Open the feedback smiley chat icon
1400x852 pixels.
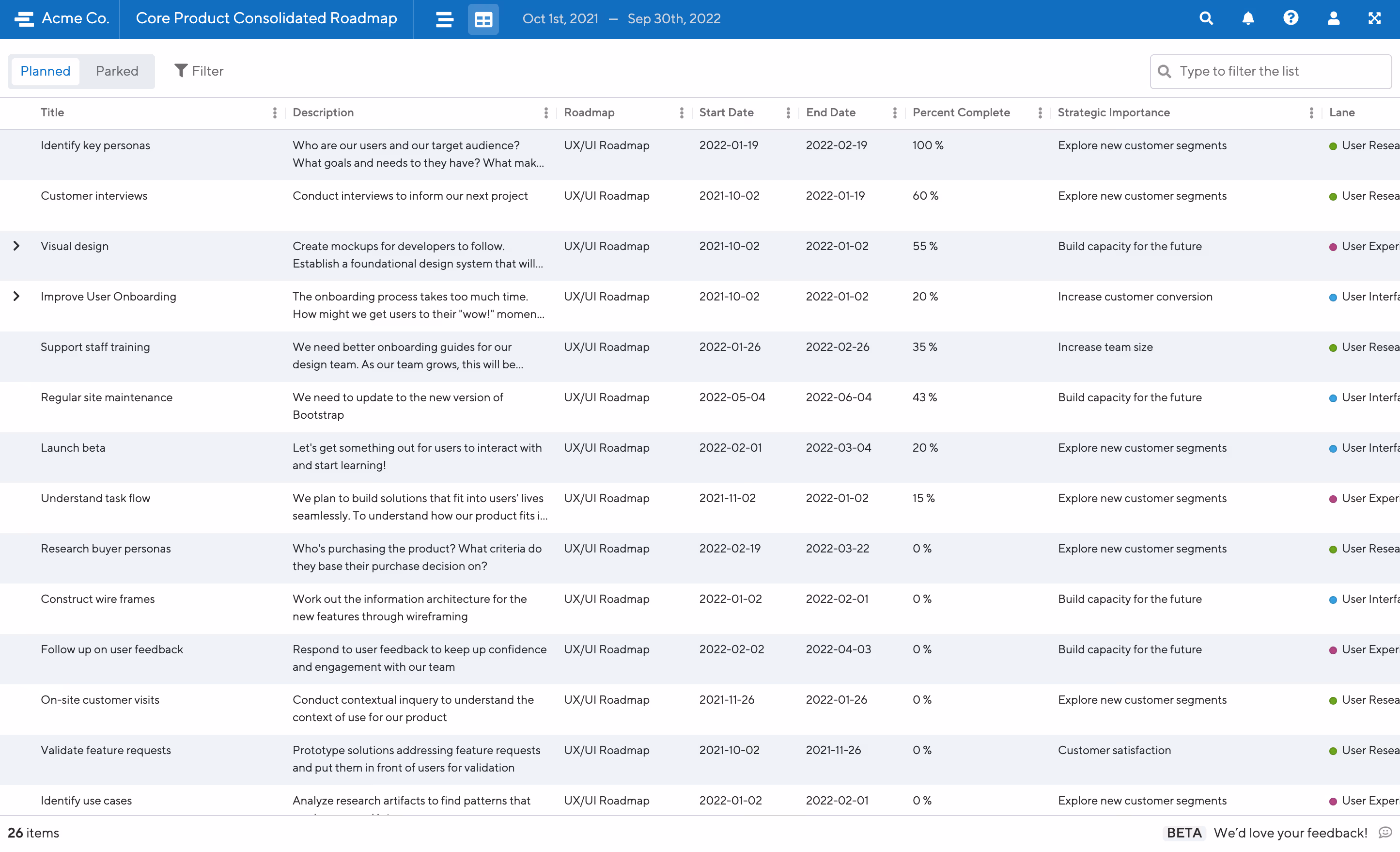click(x=1385, y=832)
